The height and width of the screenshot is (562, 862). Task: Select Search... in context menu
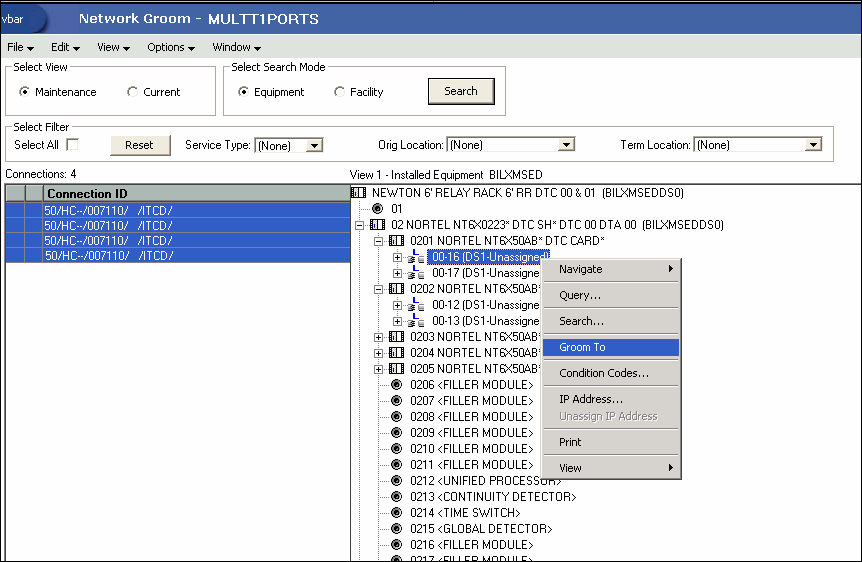(x=611, y=321)
